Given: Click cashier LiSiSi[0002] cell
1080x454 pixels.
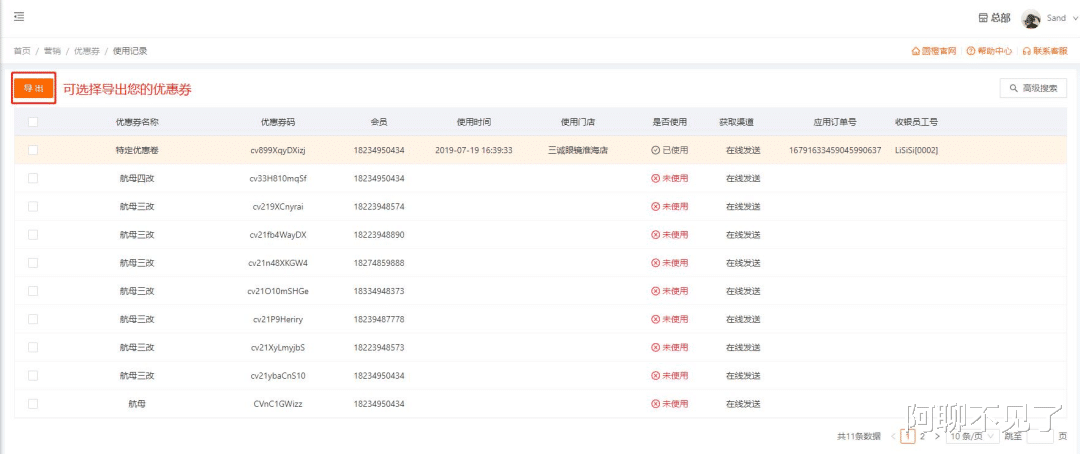Looking at the screenshot, I should click(916, 150).
